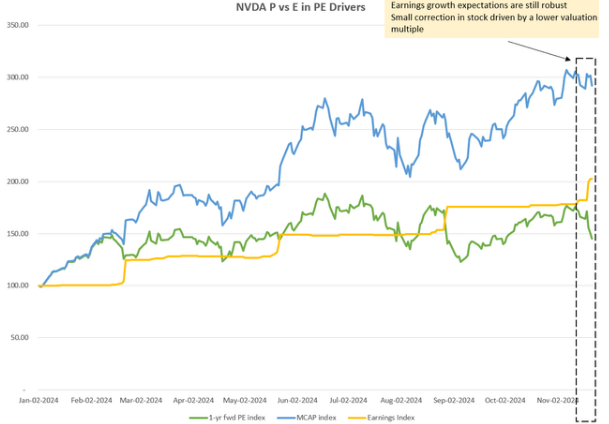Click the Mar-02-2024 x-axis label
609x424 pixels.
(x=142, y=400)
